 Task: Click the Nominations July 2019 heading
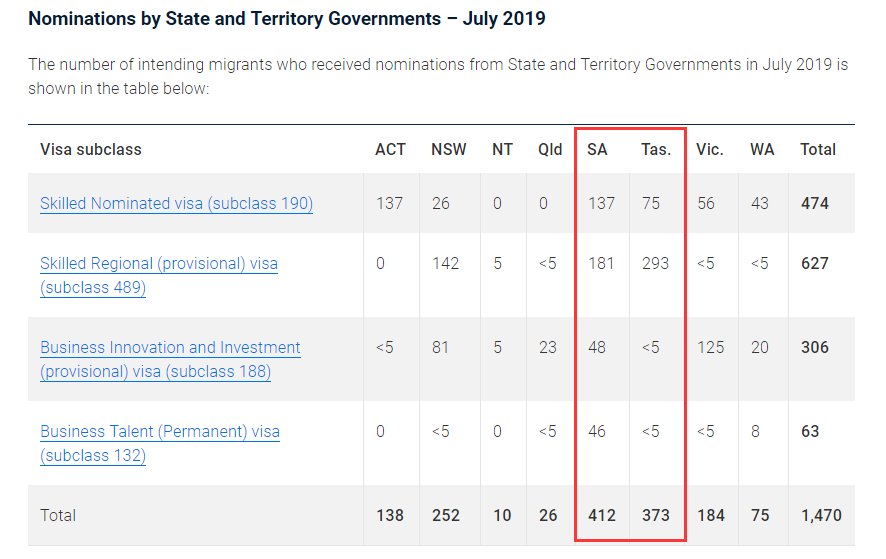click(287, 19)
